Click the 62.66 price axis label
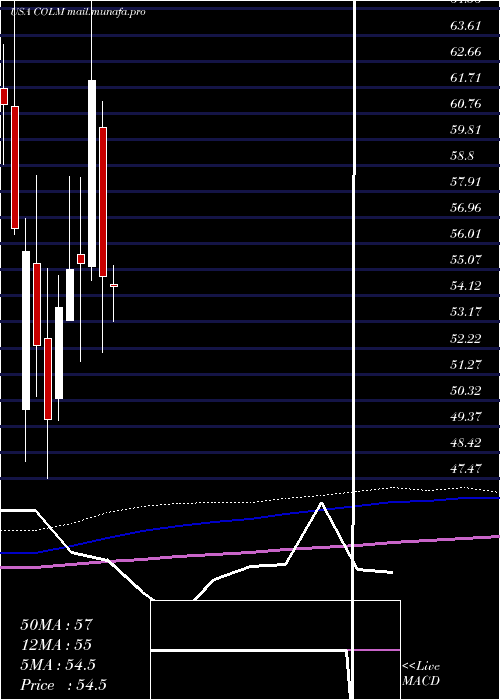The image size is (500, 700). (x=466, y=52)
